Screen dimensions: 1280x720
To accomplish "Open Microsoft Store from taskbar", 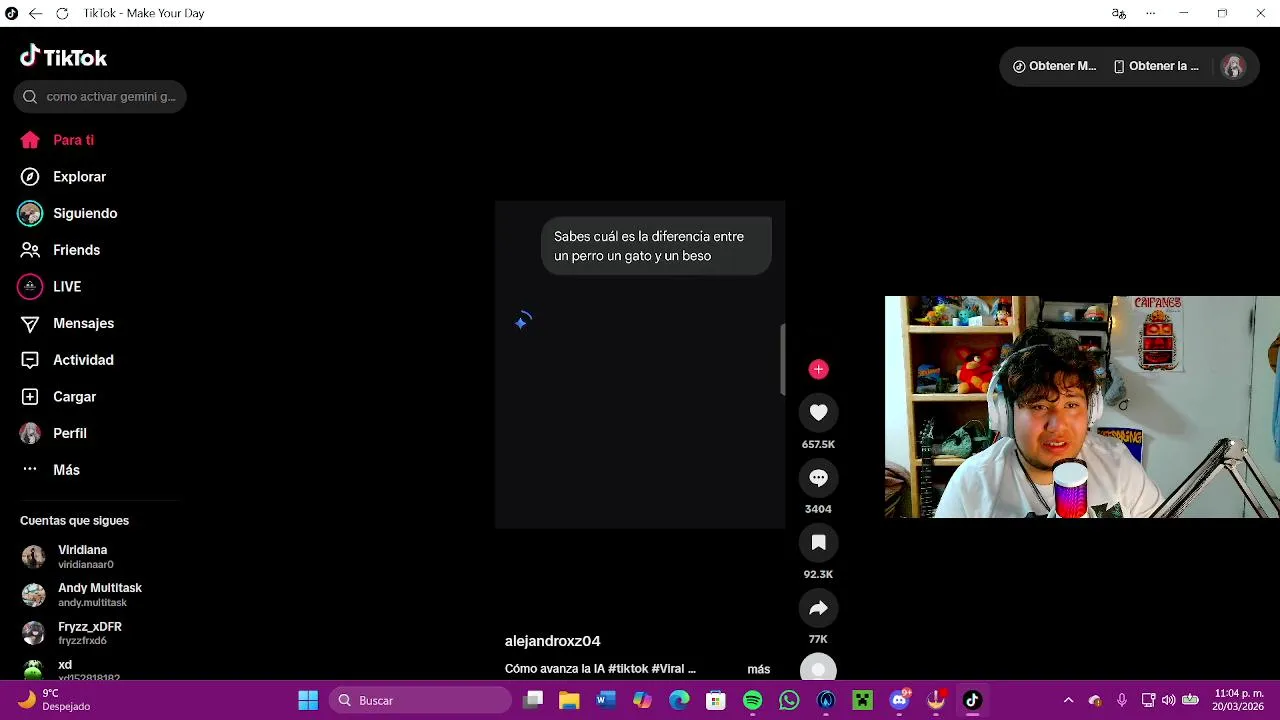I will 716,700.
